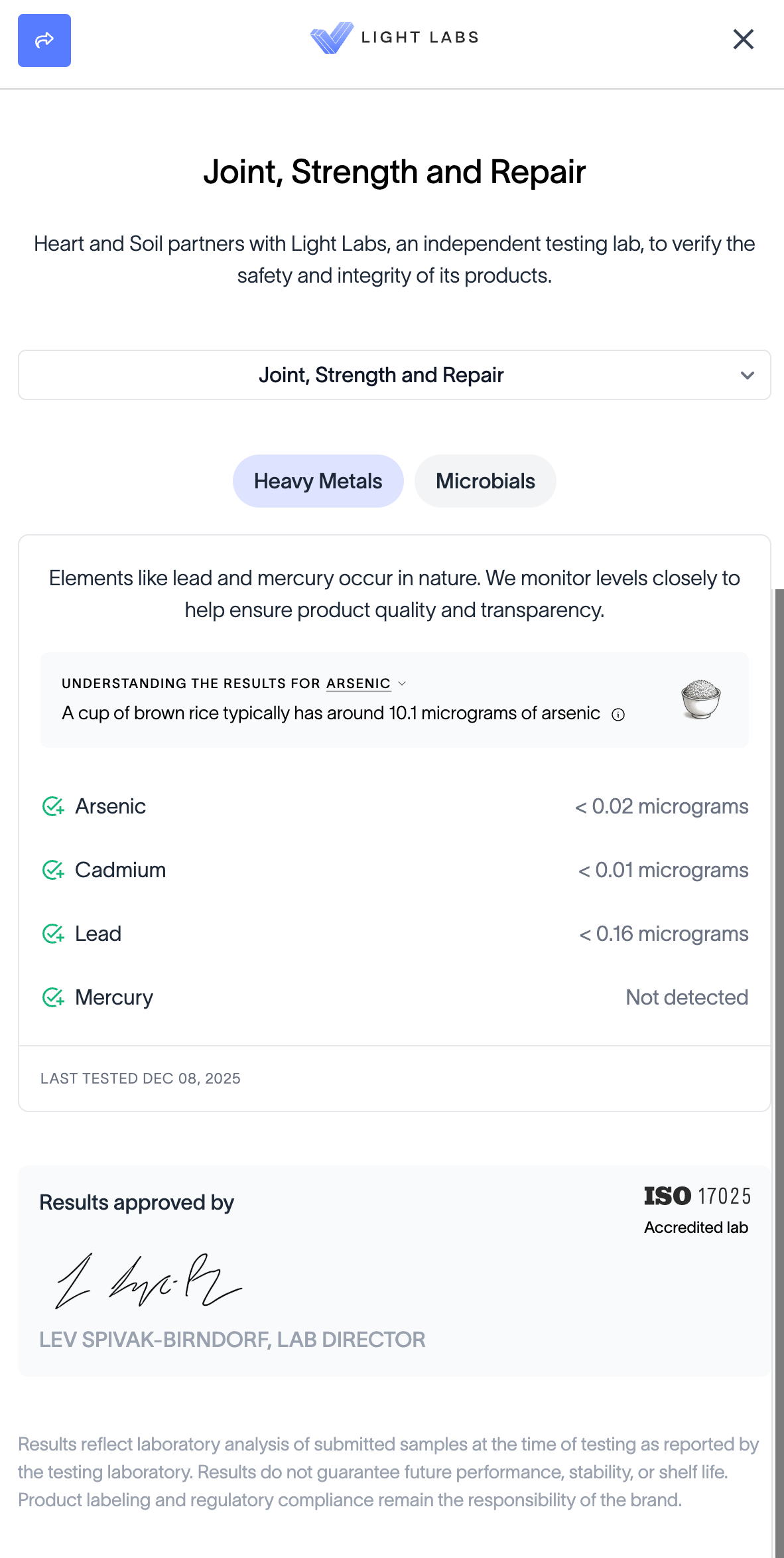Show info about brown rice arsenic
This screenshot has height=1558, width=784.
point(618,715)
